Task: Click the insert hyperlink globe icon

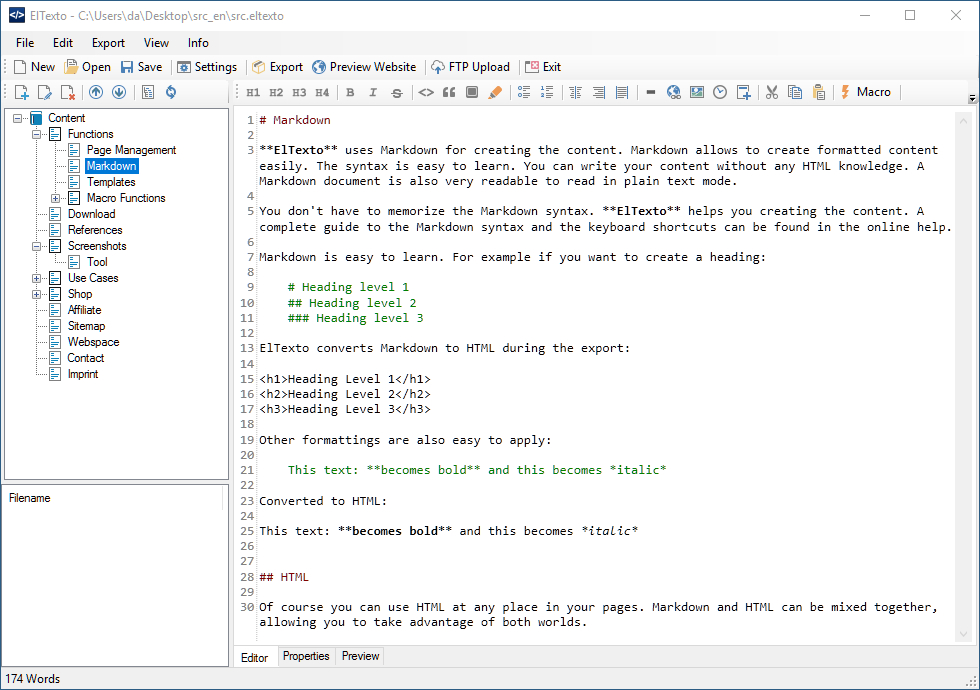Action: point(674,93)
